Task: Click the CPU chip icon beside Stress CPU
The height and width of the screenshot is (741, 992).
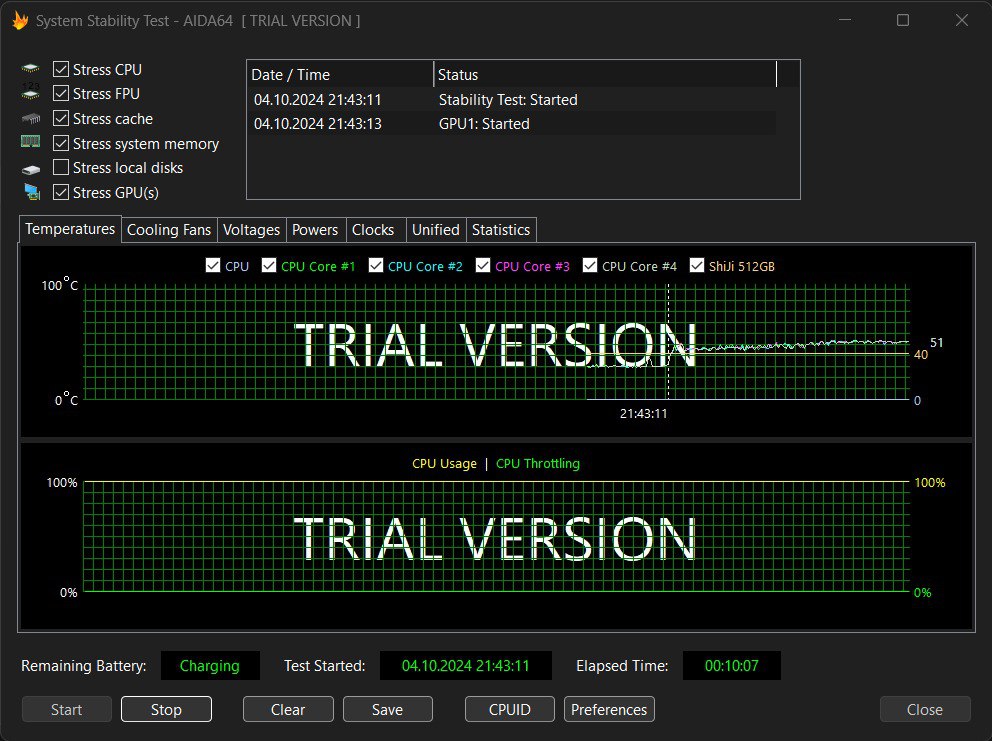Action: point(30,68)
